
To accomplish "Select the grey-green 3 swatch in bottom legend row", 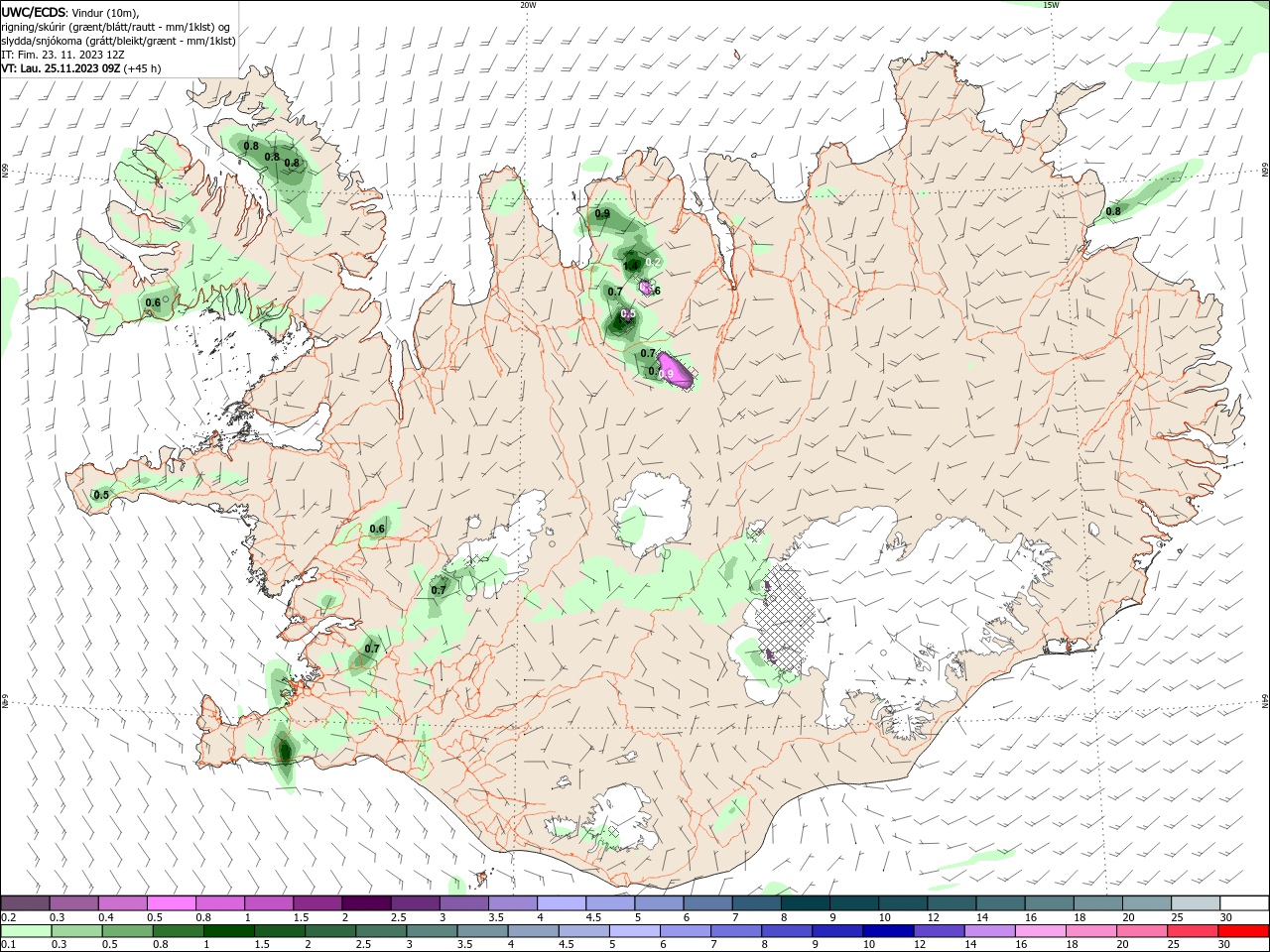I will coord(432,931).
